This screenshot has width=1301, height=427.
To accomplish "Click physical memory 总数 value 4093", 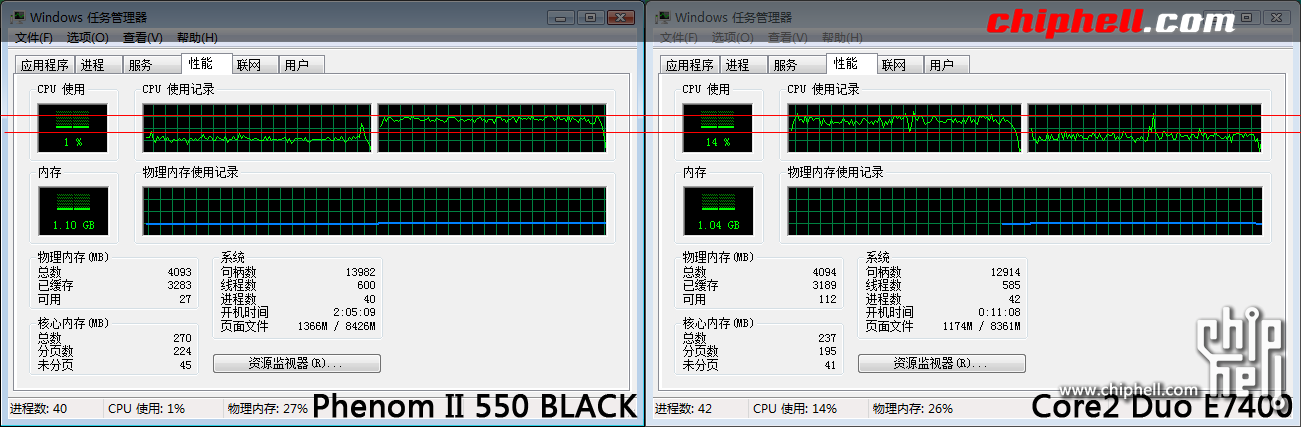I will [180, 272].
